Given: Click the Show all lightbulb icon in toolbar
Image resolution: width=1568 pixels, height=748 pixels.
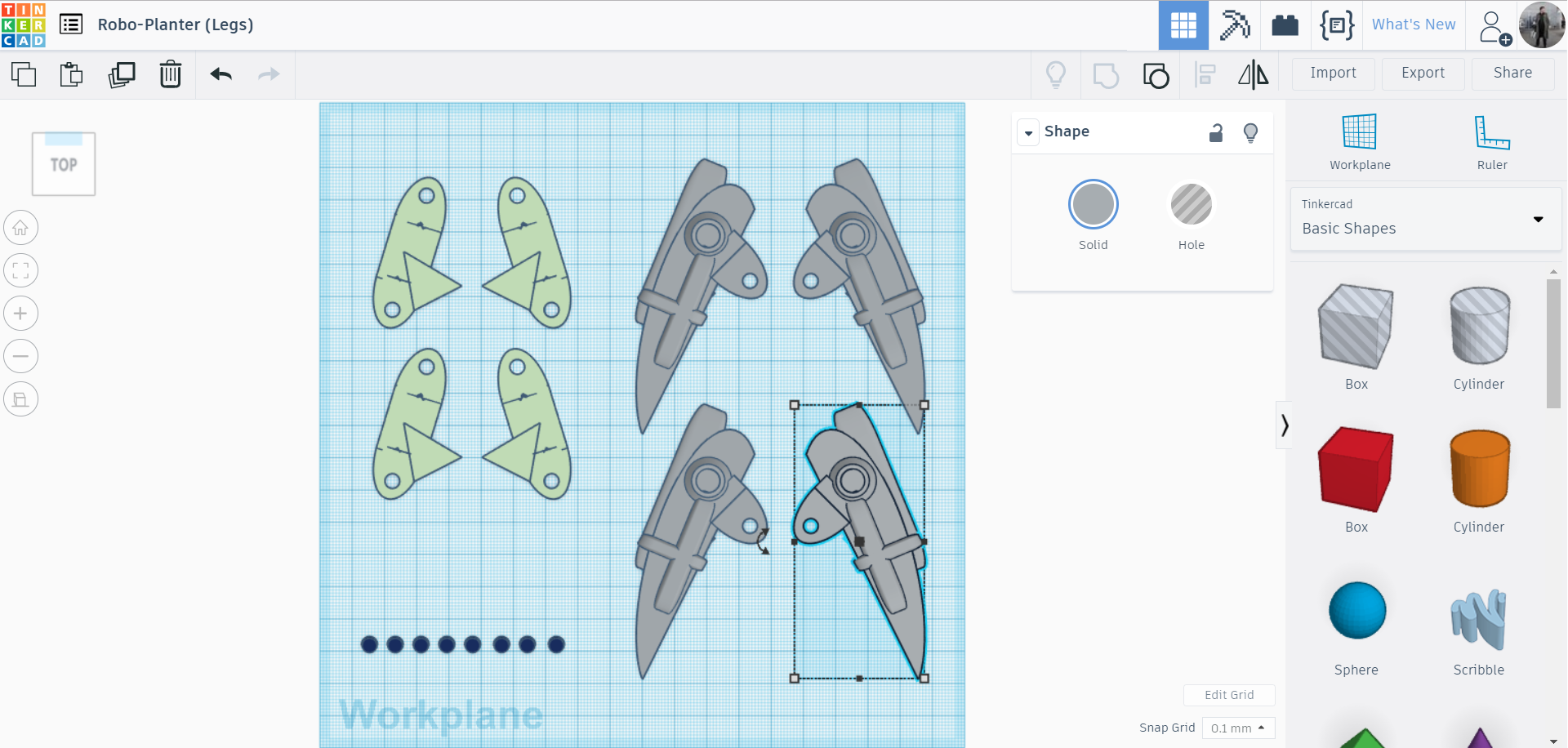Looking at the screenshot, I should pyautogui.click(x=1056, y=74).
